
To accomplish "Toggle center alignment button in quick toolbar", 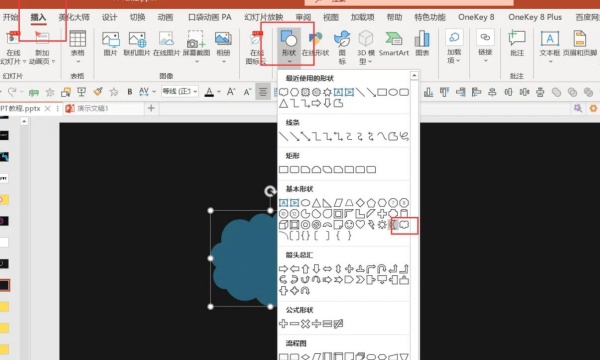I will point(263,92).
